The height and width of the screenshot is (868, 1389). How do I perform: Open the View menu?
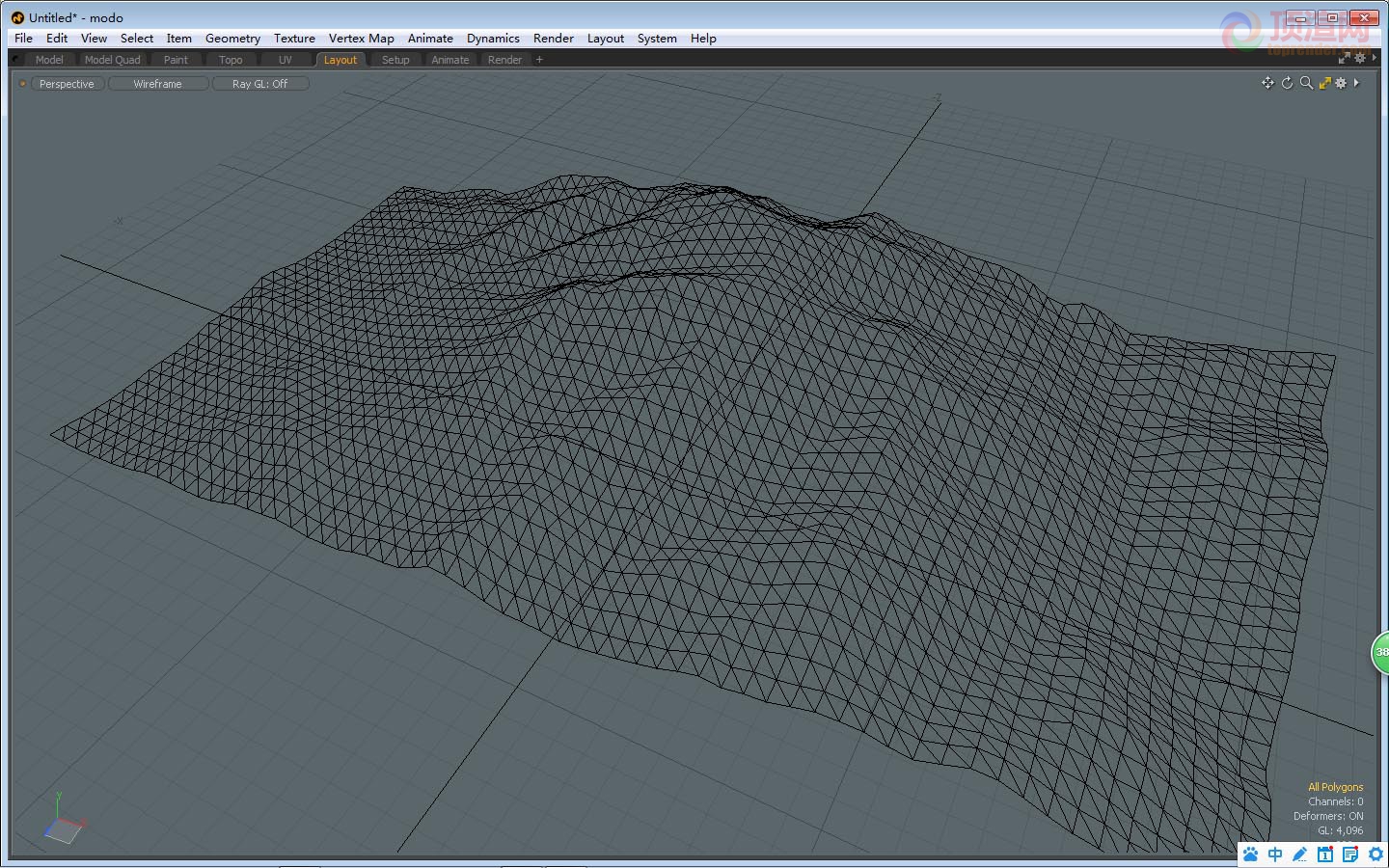94,39
